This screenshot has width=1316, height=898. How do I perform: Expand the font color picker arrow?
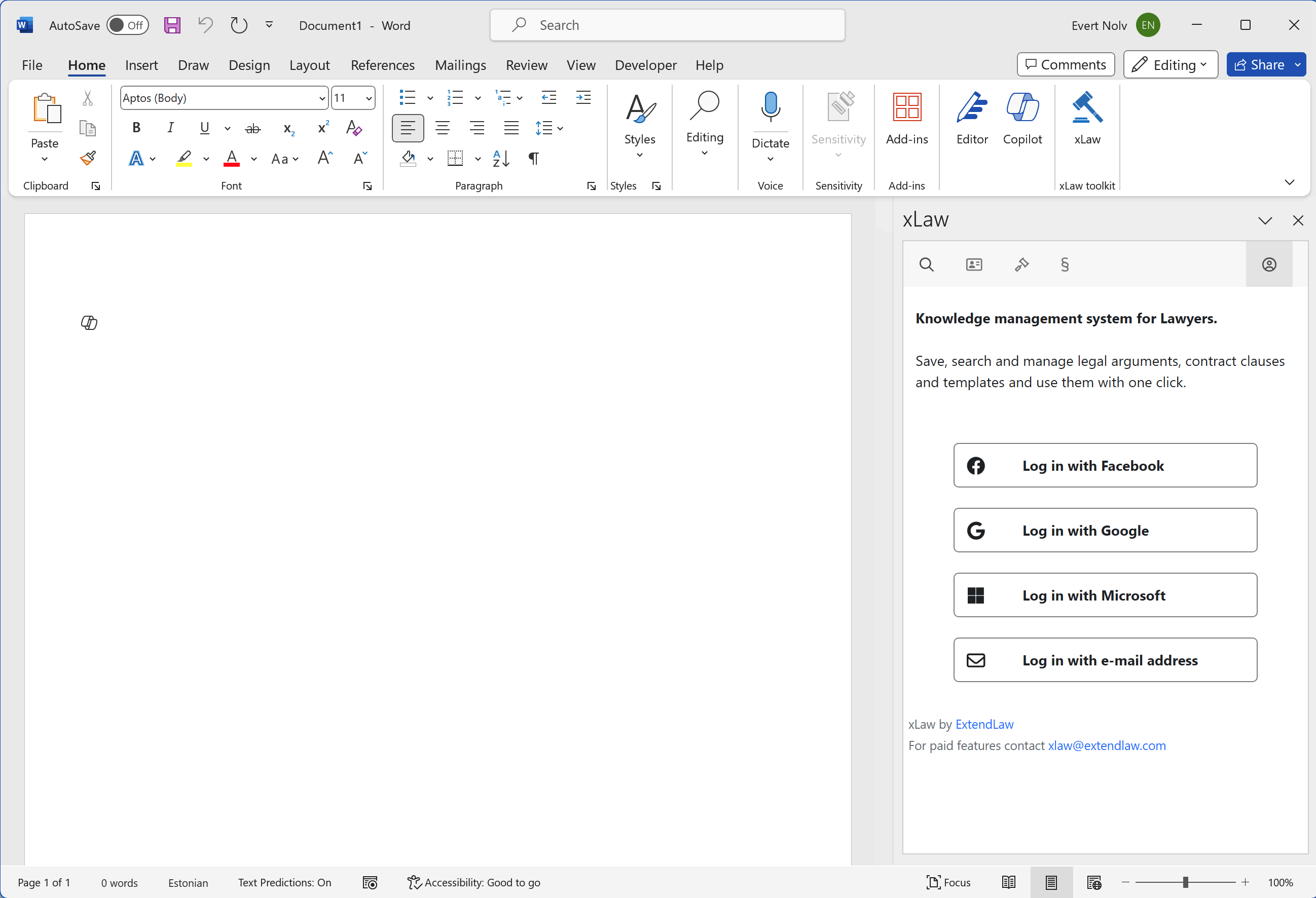[253, 159]
